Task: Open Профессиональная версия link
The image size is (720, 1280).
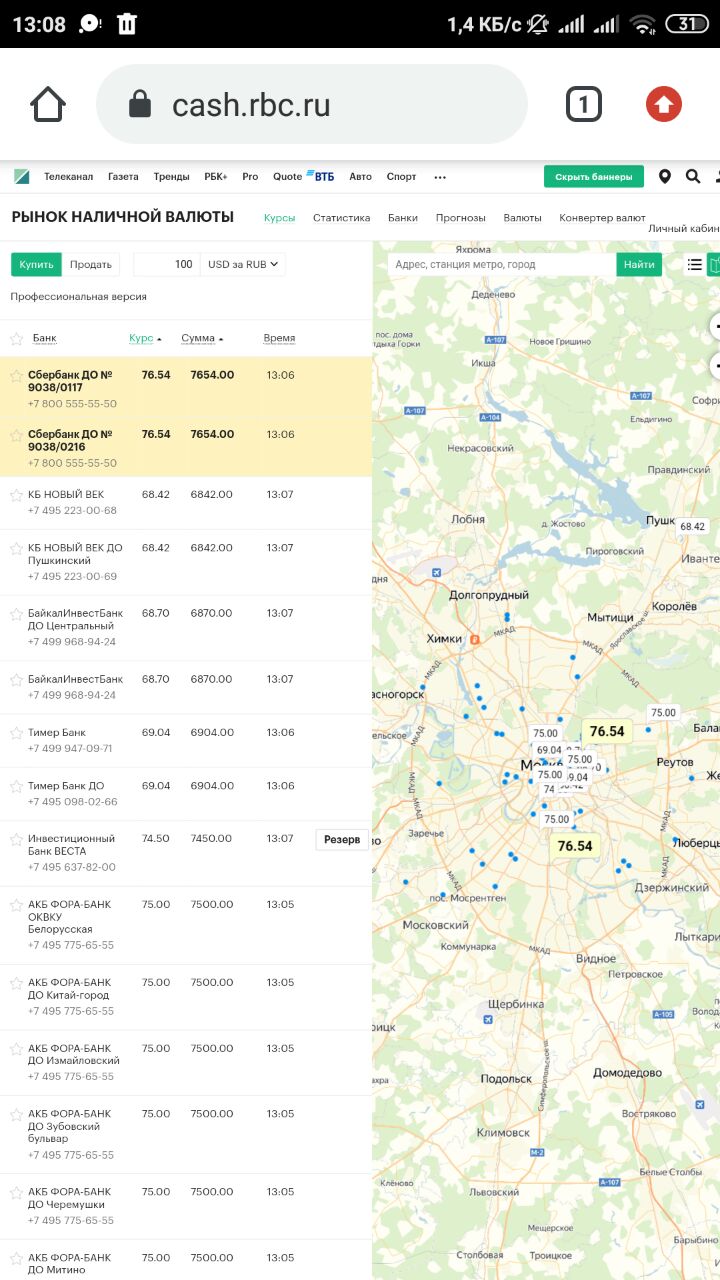Action: point(79,297)
